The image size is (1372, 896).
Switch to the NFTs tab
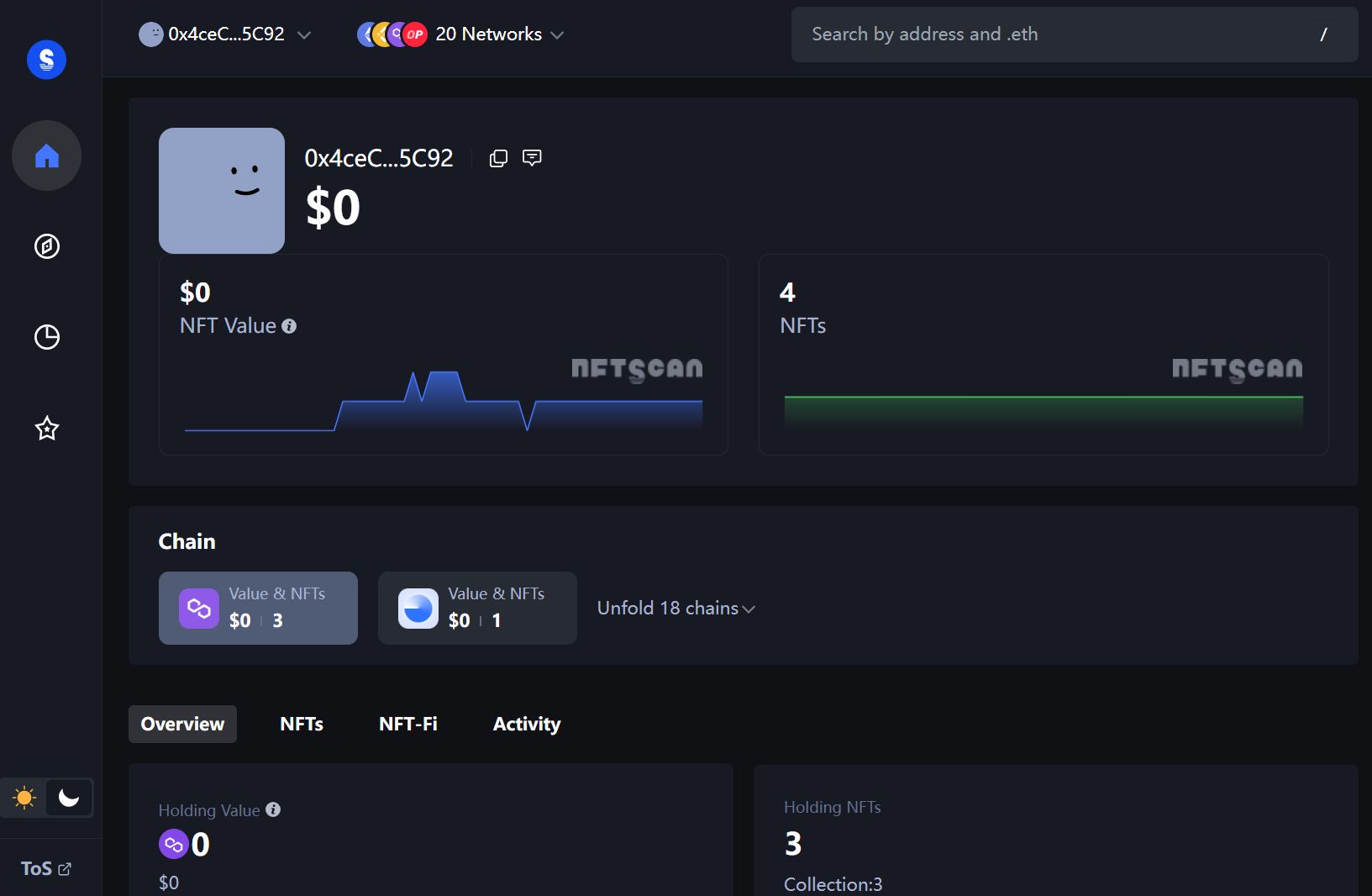[x=302, y=724]
